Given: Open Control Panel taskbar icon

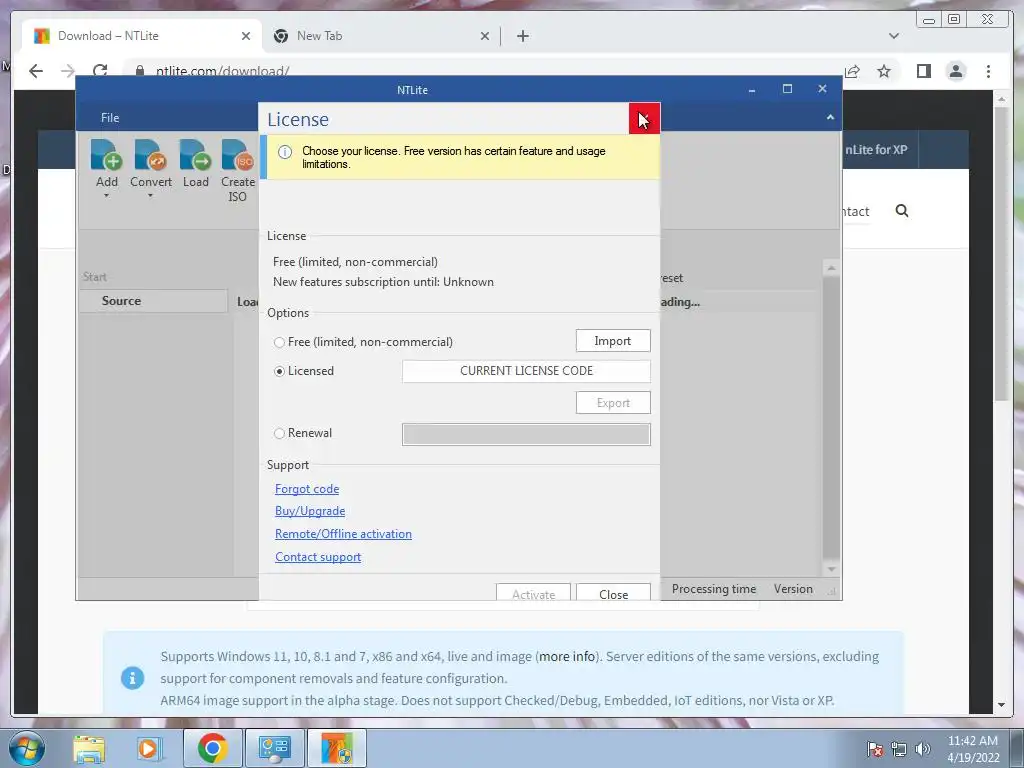Looking at the screenshot, I should coord(274,748).
